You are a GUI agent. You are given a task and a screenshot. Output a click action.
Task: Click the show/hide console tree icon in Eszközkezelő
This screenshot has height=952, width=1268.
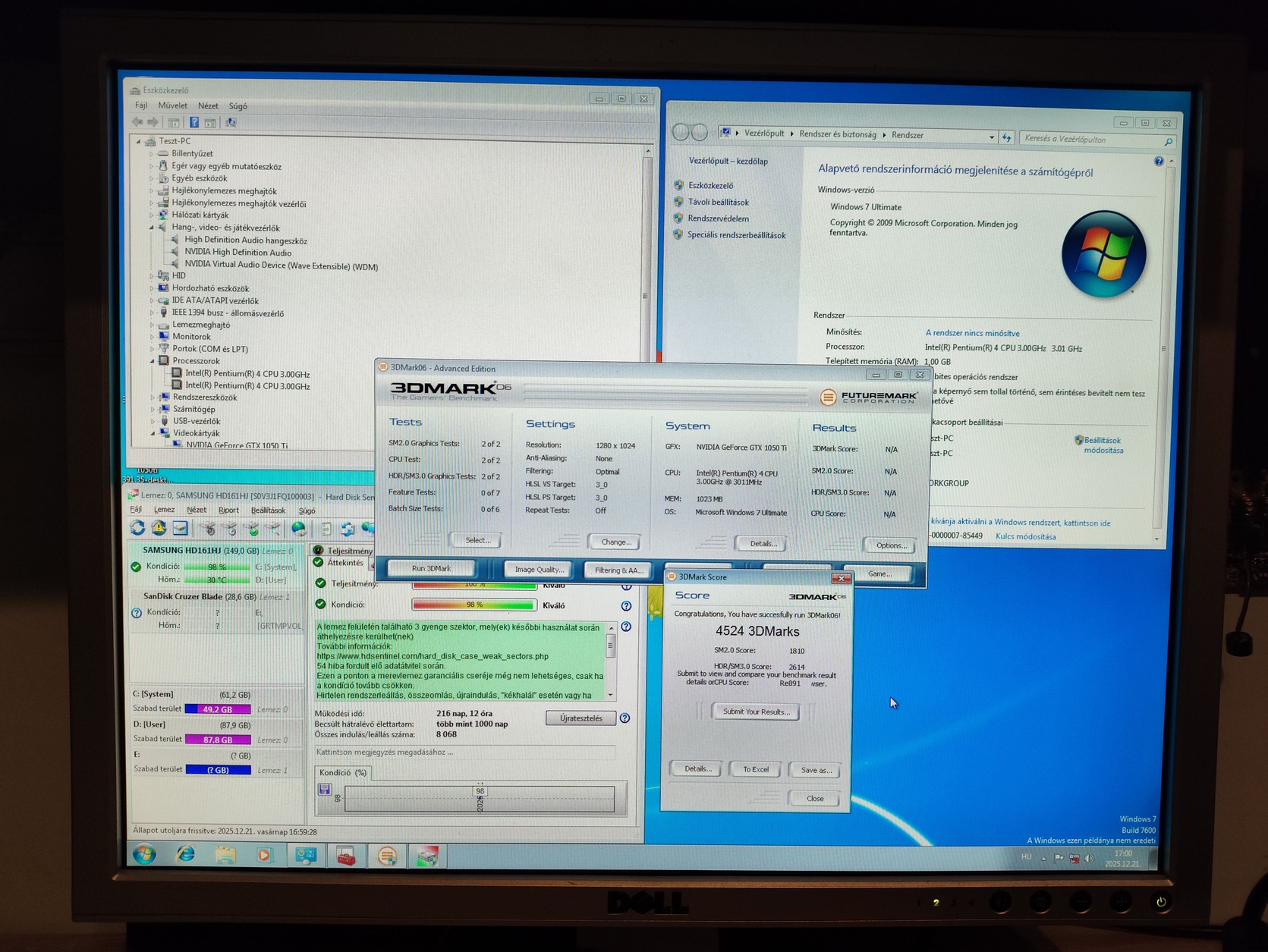pyautogui.click(x=174, y=122)
